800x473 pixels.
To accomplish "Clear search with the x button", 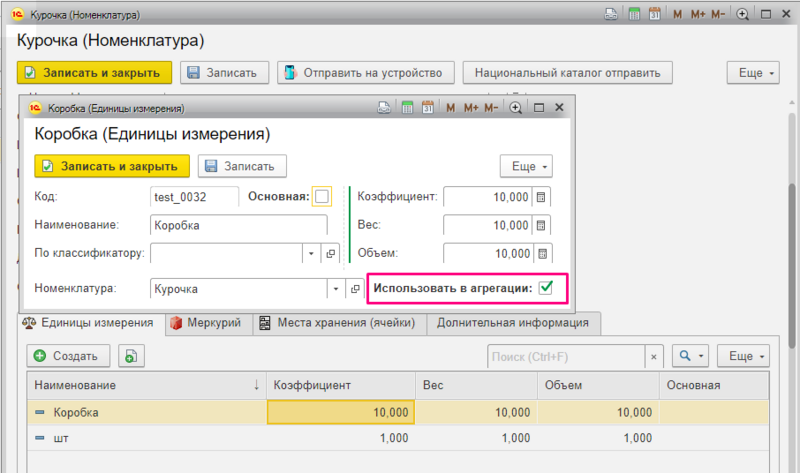I will coord(653,356).
